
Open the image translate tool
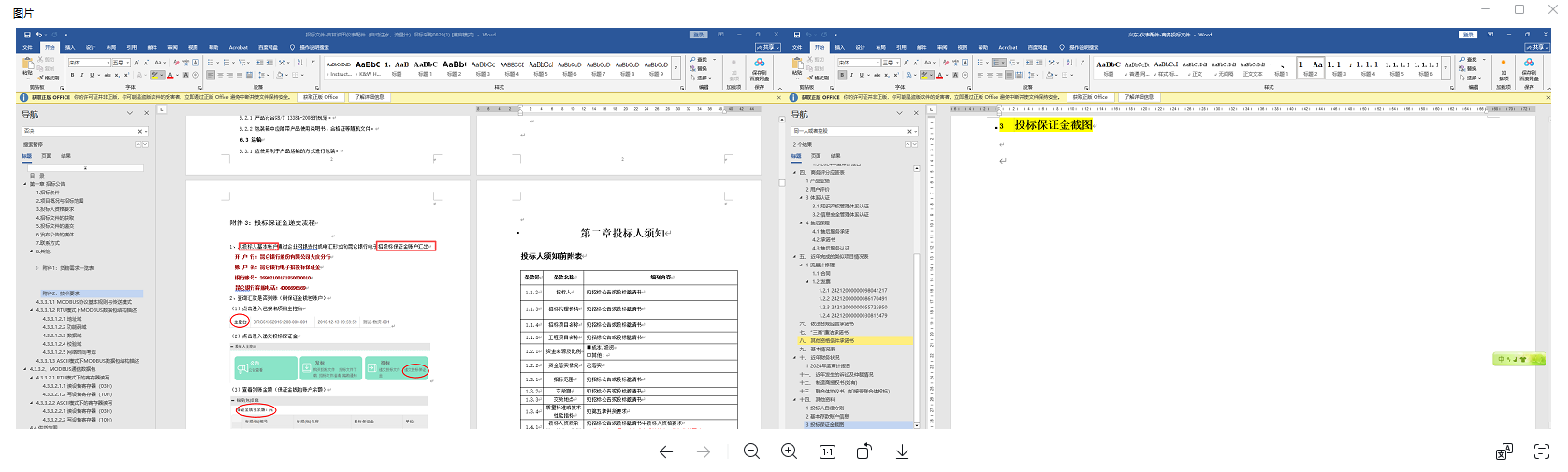click(x=1503, y=451)
